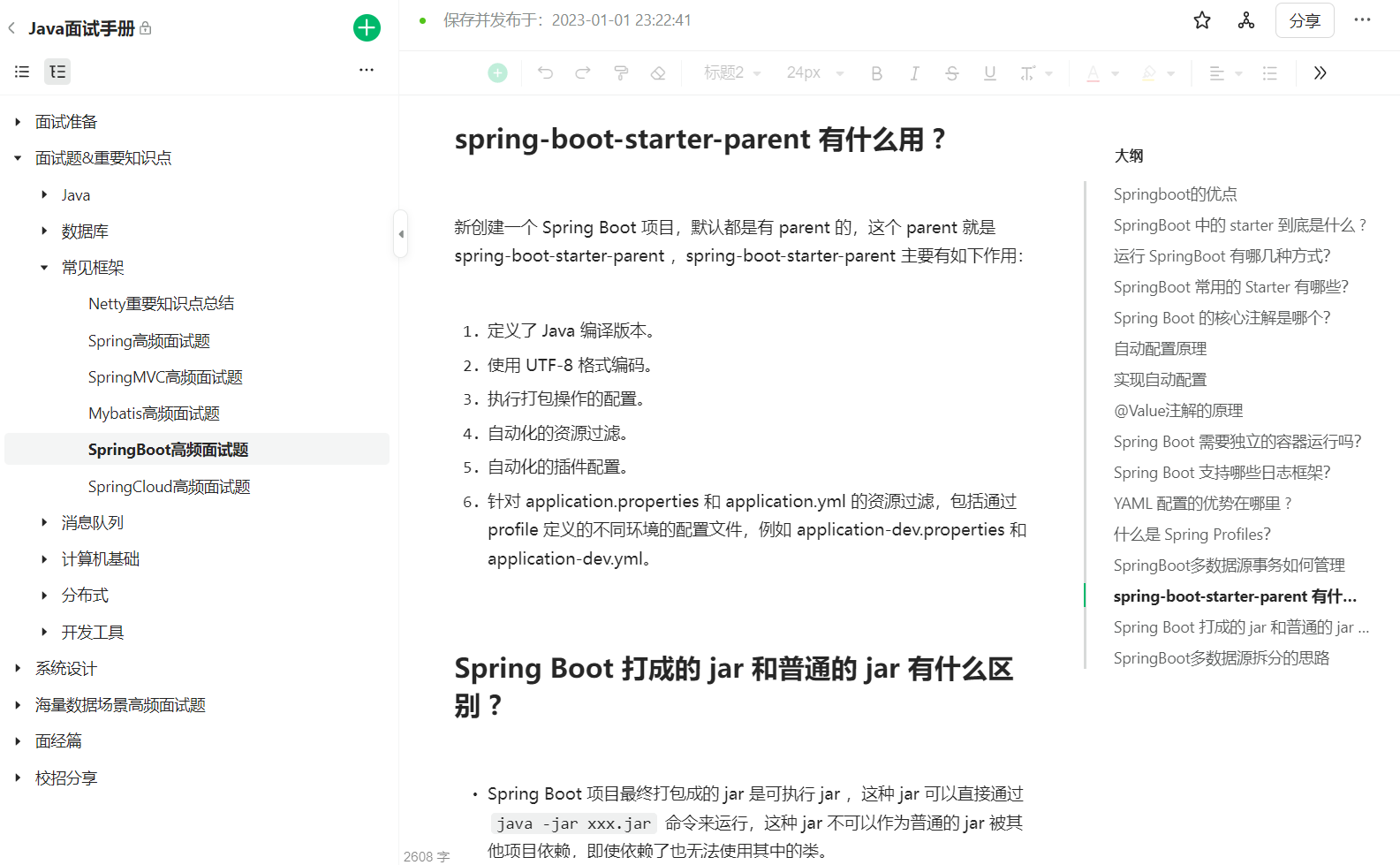Clear formatting with the eraser icon

point(658,73)
